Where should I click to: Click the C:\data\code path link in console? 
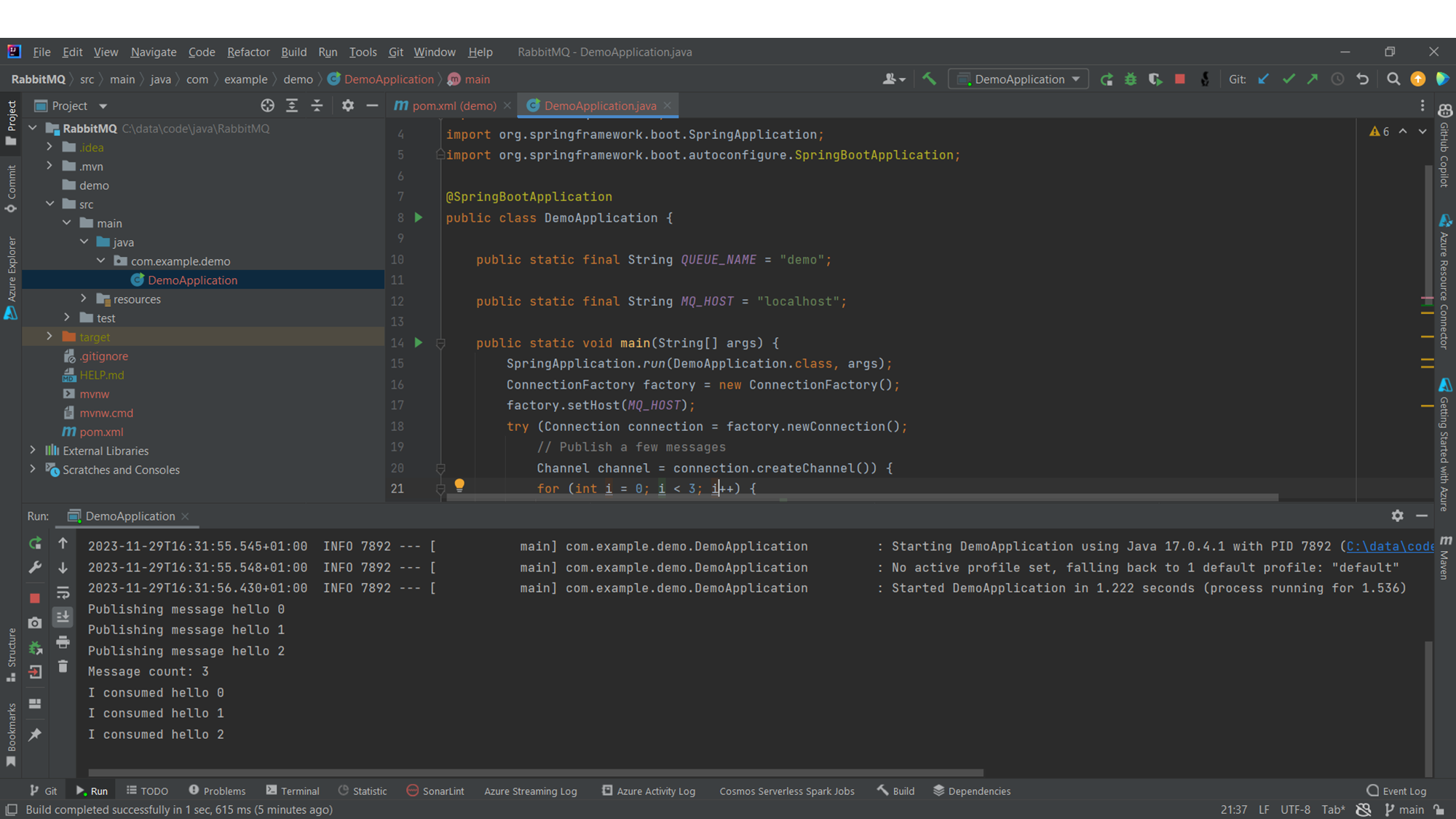[x=1389, y=546]
